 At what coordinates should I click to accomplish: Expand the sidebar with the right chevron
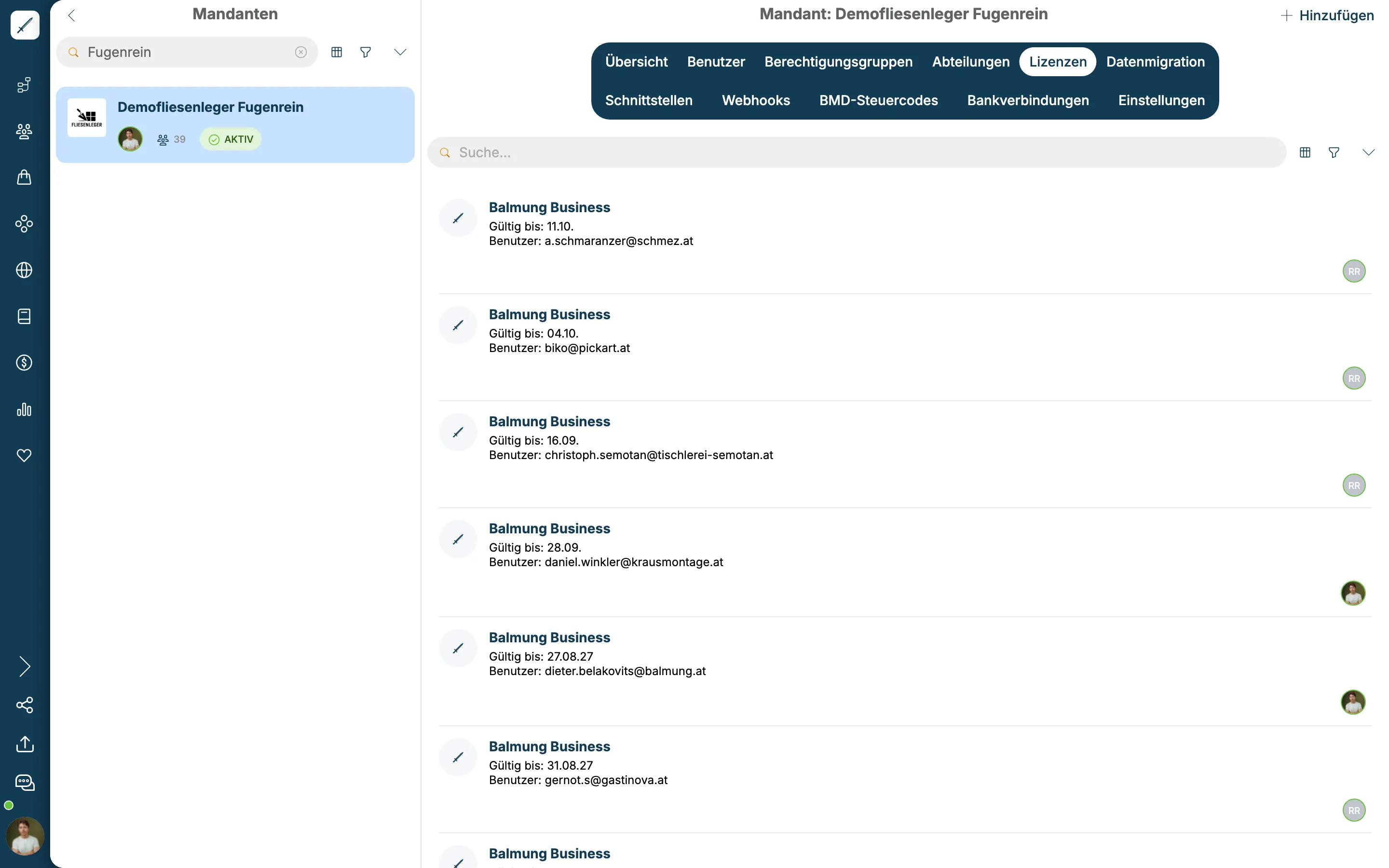[24, 666]
